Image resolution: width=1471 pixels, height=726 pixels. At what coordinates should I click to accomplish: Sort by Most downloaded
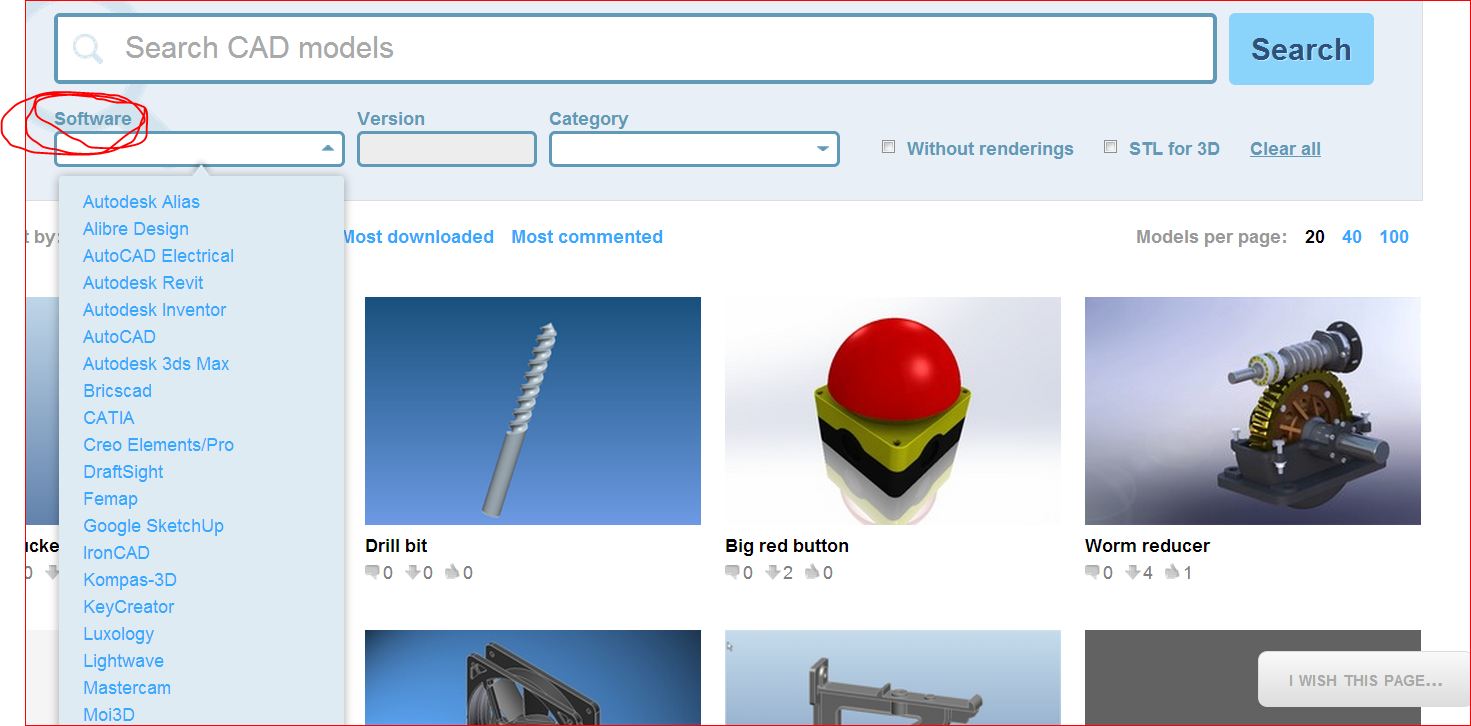tap(418, 237)
